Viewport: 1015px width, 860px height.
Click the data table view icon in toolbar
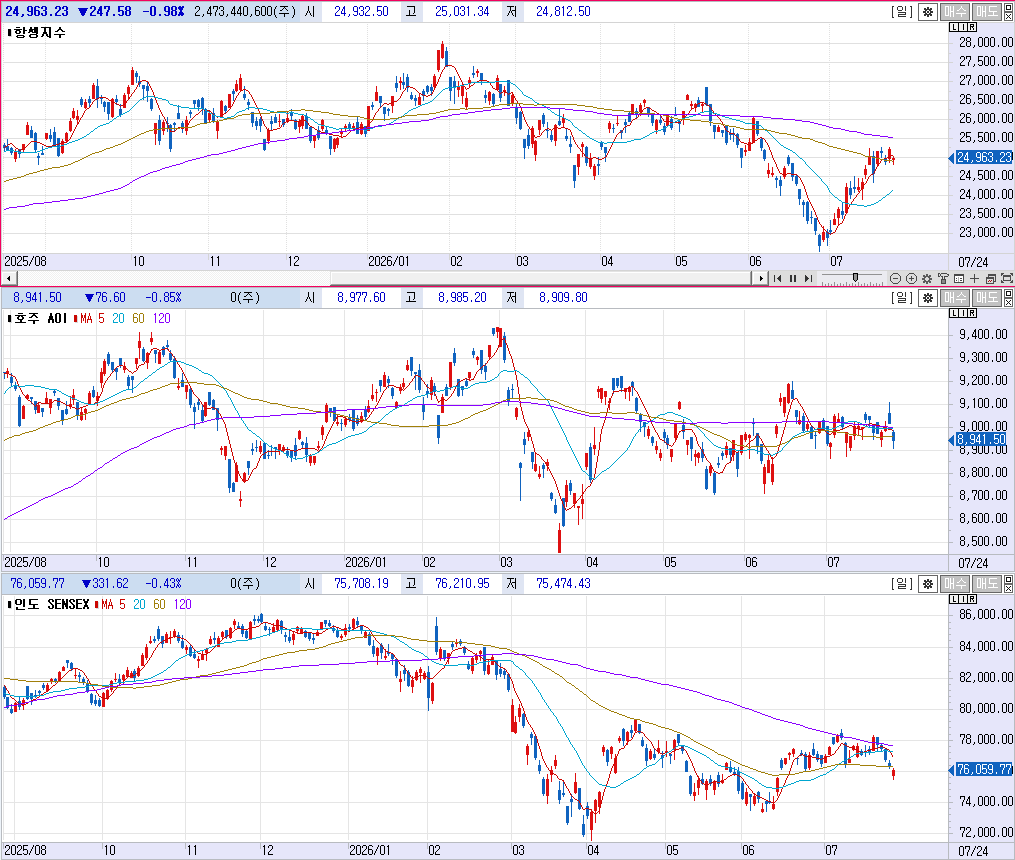click(x=959, y=278)
